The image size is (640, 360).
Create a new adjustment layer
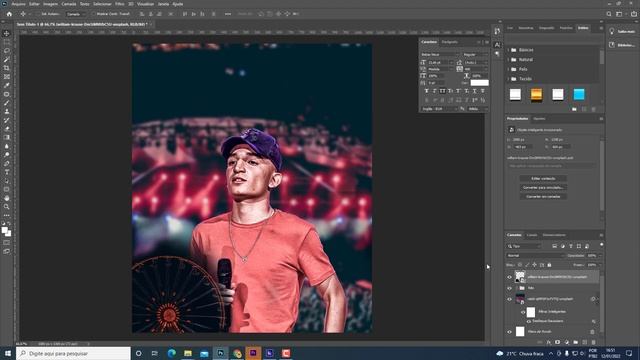(x=567, y=342)
